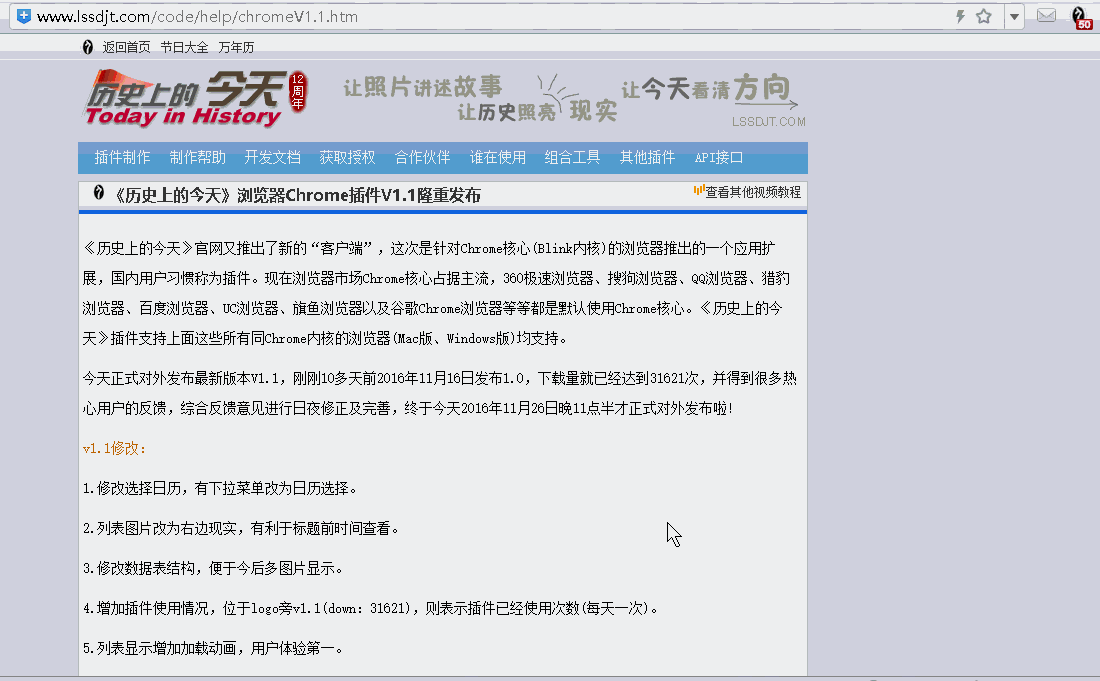Open the 谁在使用 menu item

[498, 157]
